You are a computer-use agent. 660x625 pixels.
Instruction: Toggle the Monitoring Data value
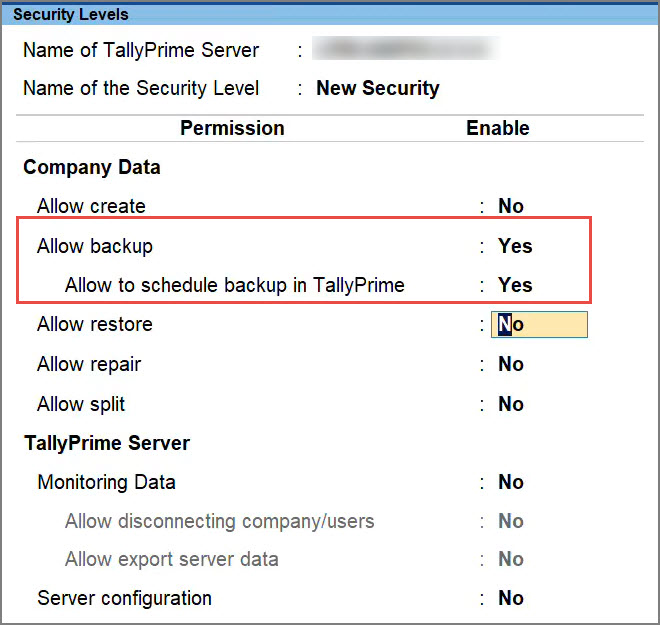pos(511,482)
